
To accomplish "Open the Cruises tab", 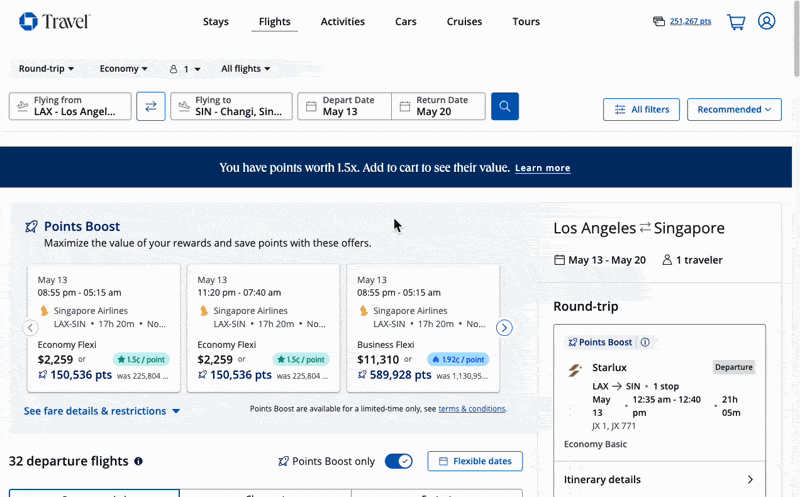I will [x=464, y=21].
